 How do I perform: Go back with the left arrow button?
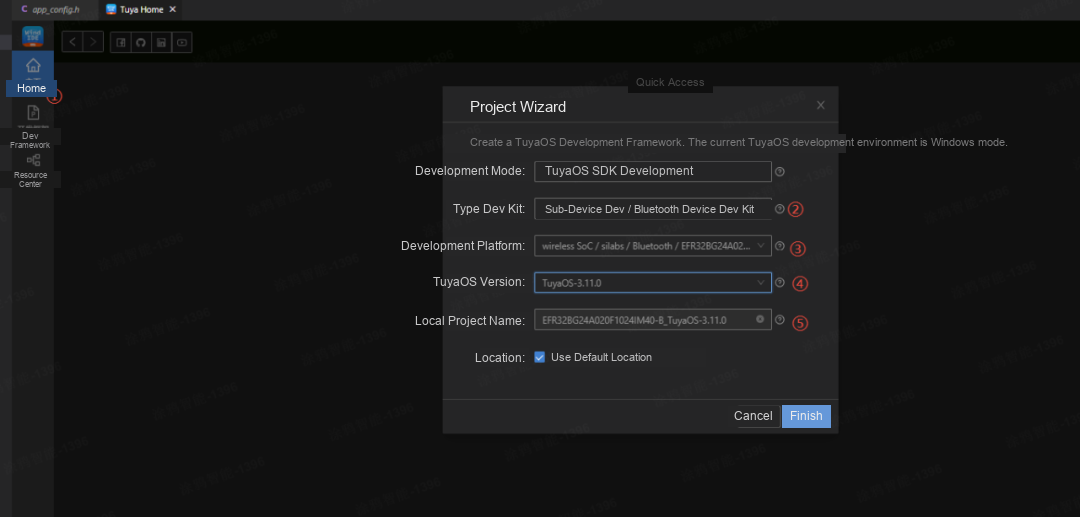(72, 42)
